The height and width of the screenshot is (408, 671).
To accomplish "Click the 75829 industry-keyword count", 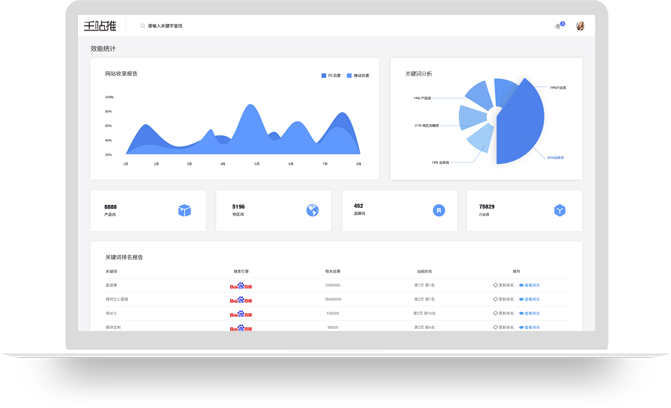I will tap(487, 207).
